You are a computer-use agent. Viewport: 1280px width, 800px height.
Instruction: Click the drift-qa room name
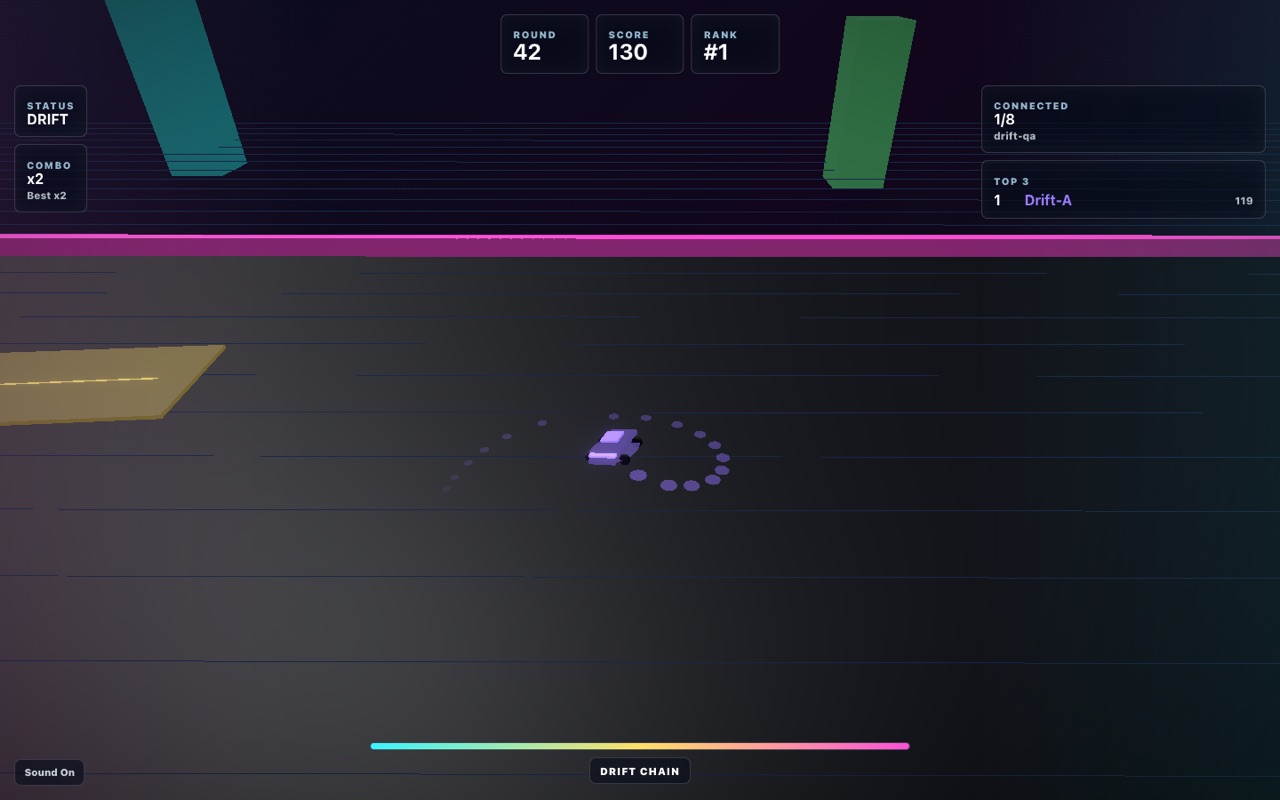(x=1015, y=136)
